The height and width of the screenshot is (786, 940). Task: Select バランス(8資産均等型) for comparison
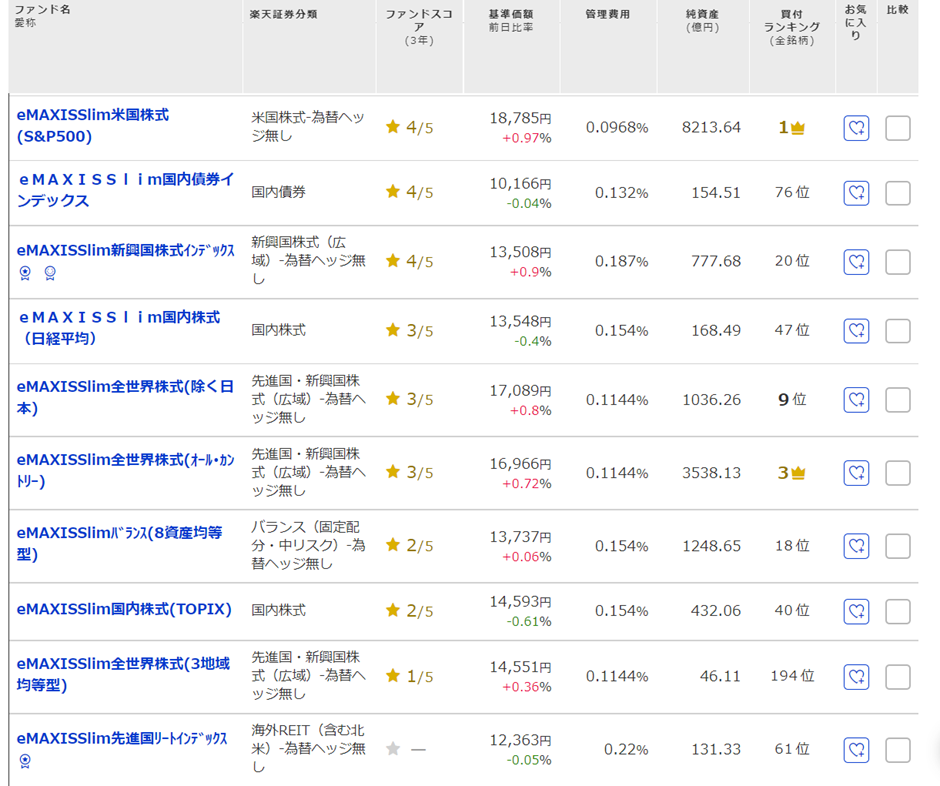click(x=897, y=546)
